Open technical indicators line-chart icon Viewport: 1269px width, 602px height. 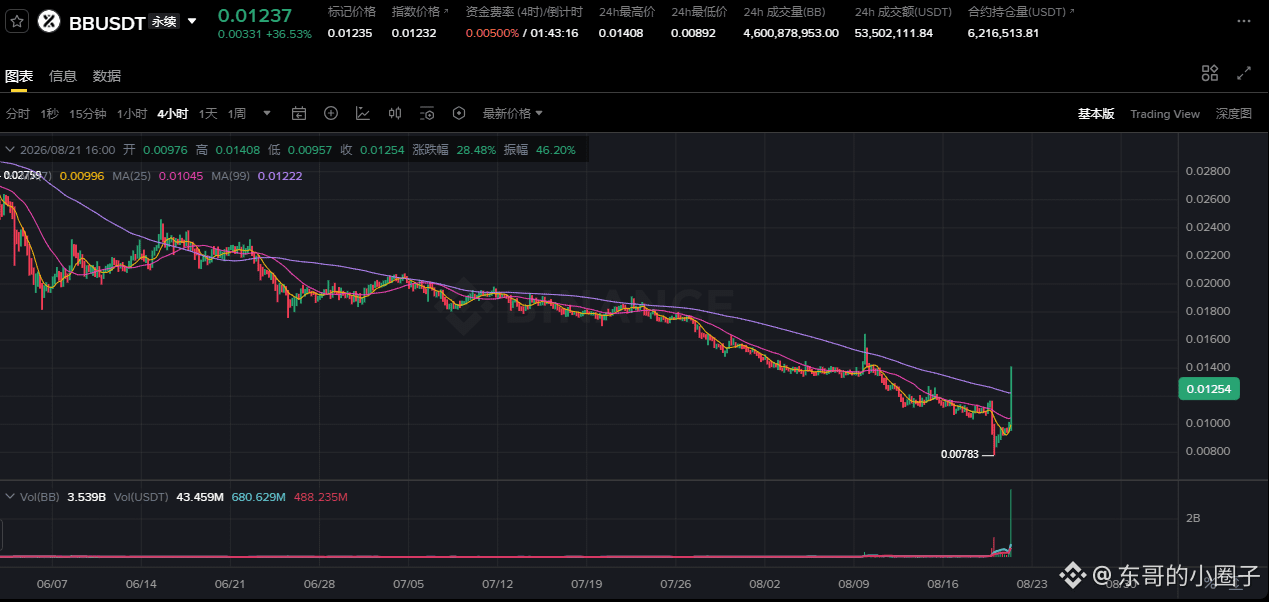[x=363, y=114]
